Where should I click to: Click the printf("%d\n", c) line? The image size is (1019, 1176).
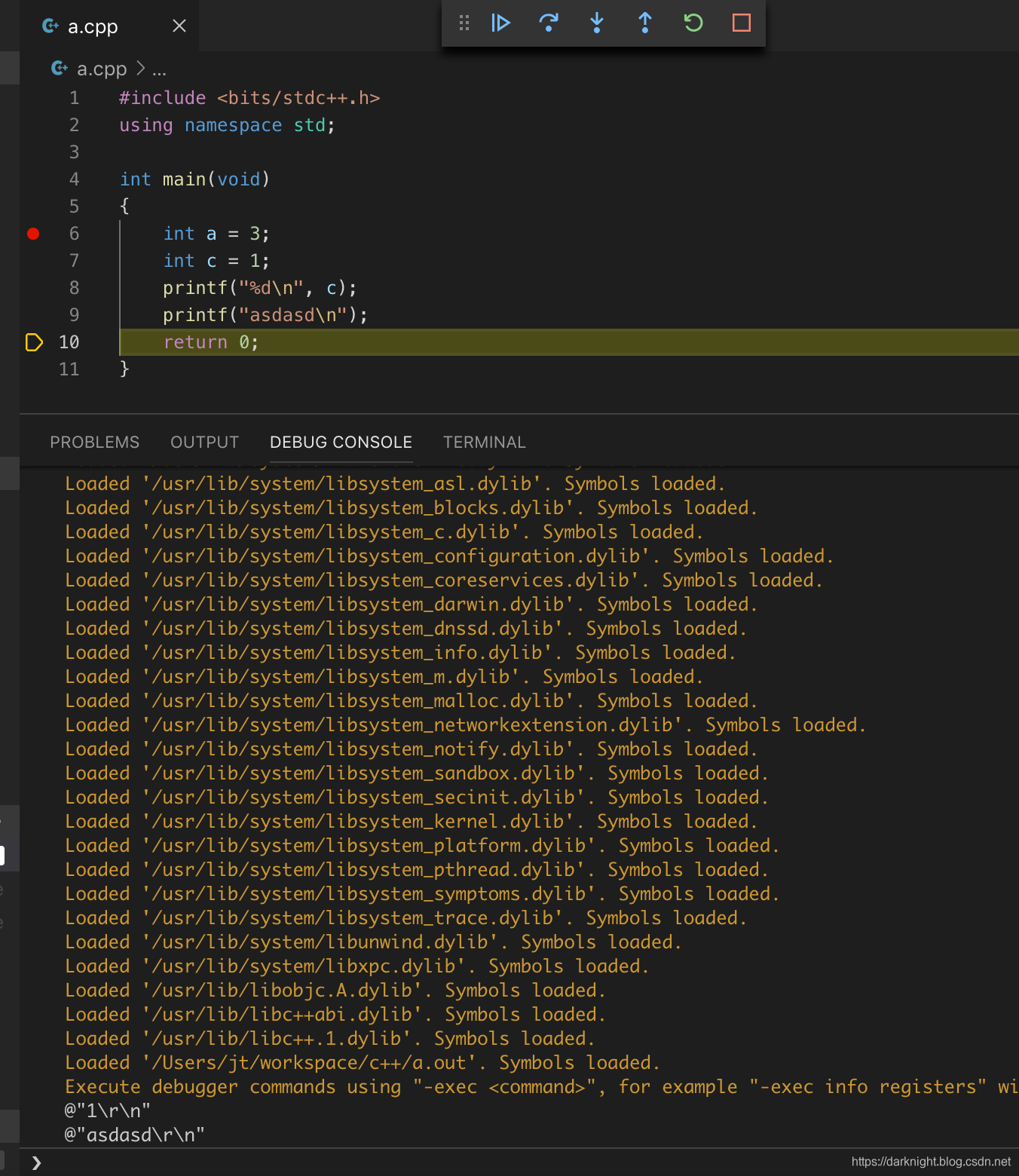pos(260,288)
